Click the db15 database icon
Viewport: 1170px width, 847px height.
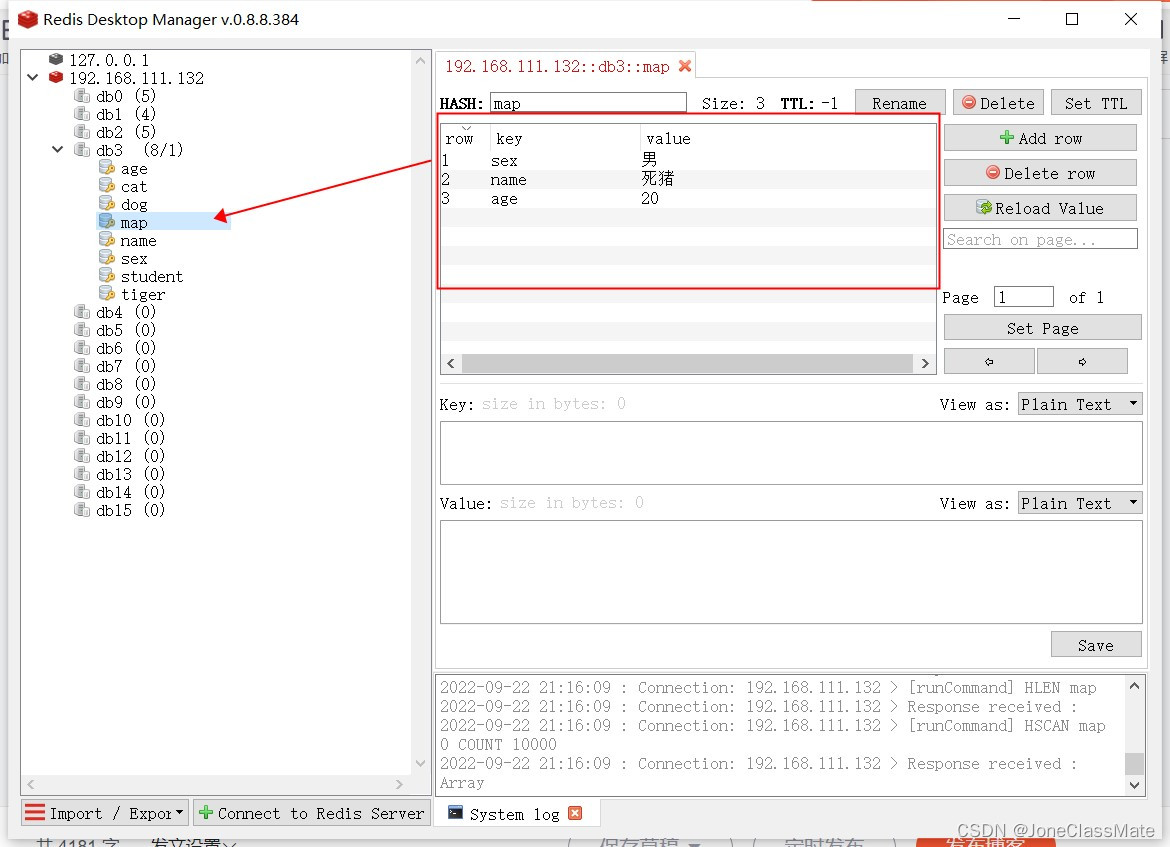tap(82, 510)
